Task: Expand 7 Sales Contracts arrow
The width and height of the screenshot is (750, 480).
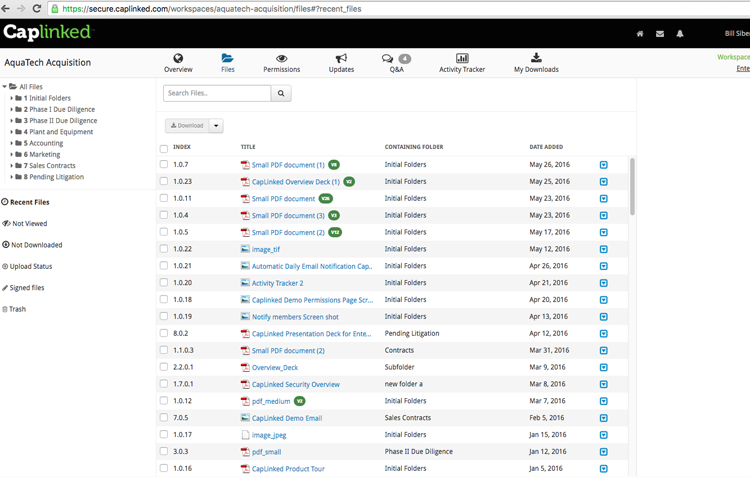Action: 11,165
